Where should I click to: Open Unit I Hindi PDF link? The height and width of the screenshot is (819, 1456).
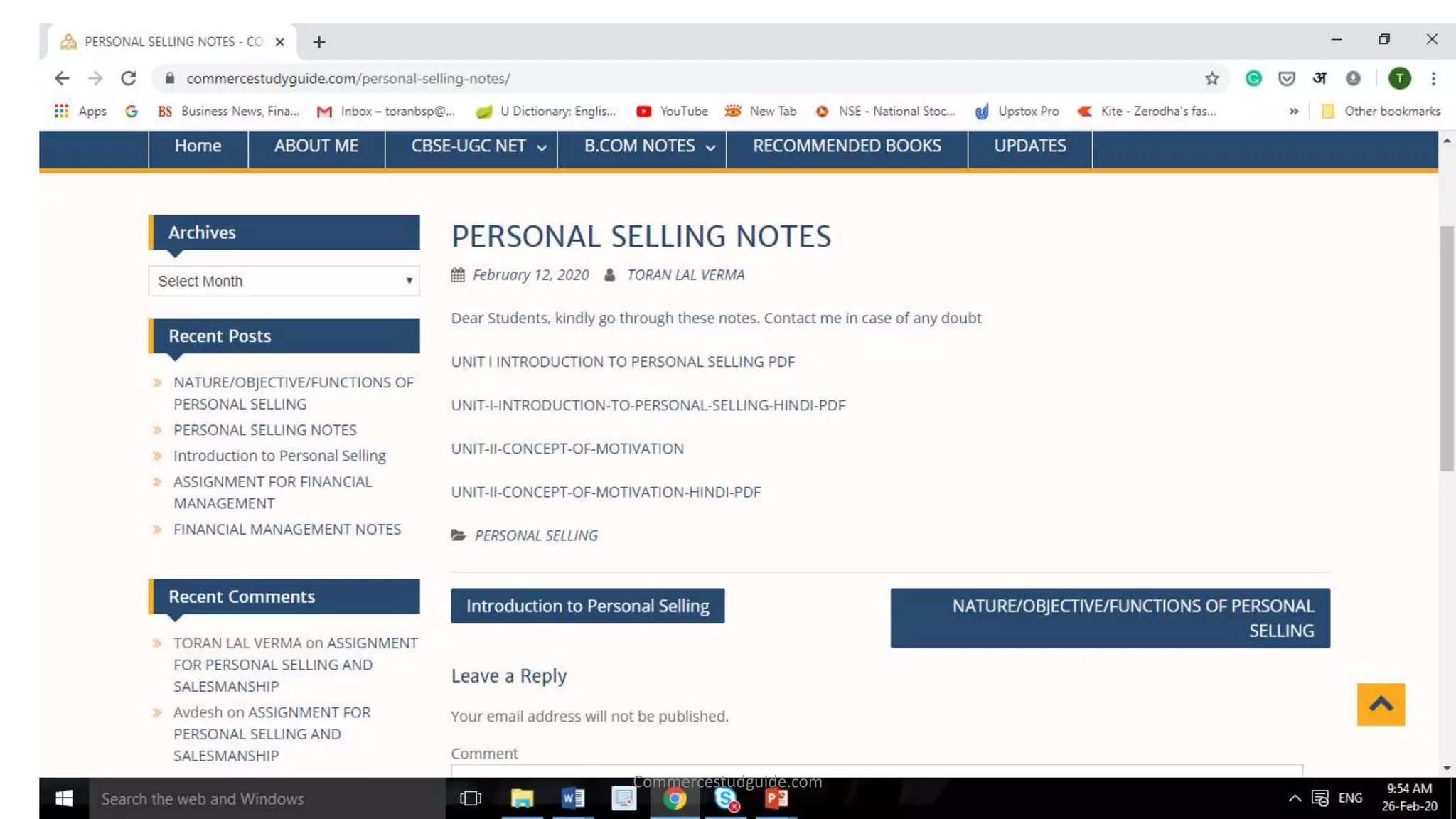pyautogui.click(x=648, y=405)
